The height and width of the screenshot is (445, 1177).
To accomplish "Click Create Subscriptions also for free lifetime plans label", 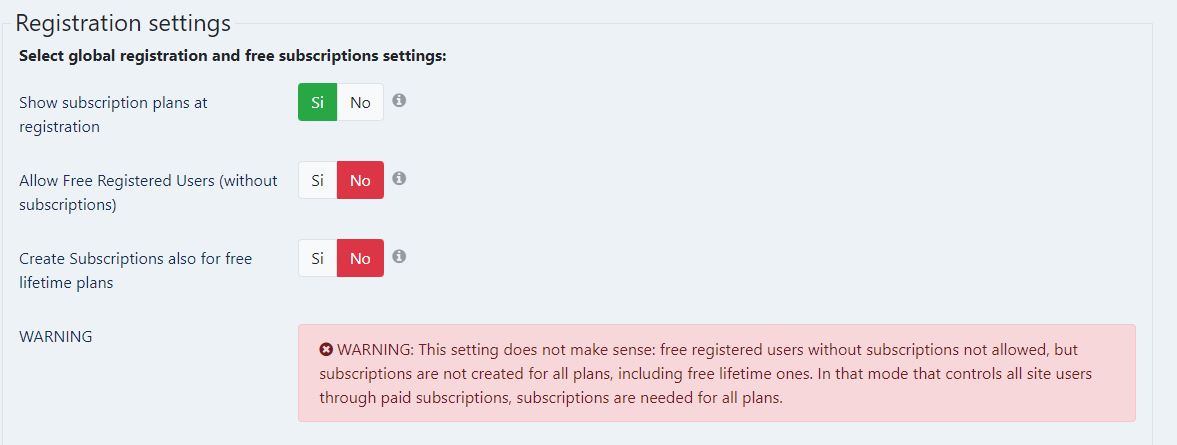I will click(135, 270).
